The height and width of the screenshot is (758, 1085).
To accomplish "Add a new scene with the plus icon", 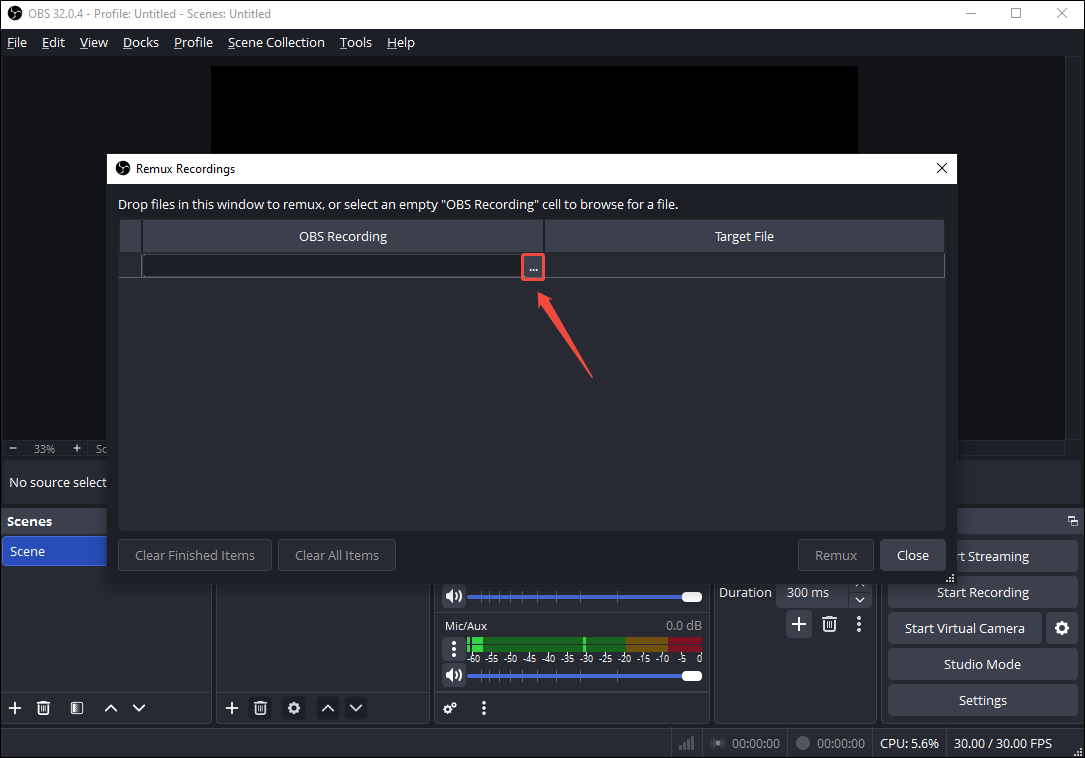I will click(14, 707).
